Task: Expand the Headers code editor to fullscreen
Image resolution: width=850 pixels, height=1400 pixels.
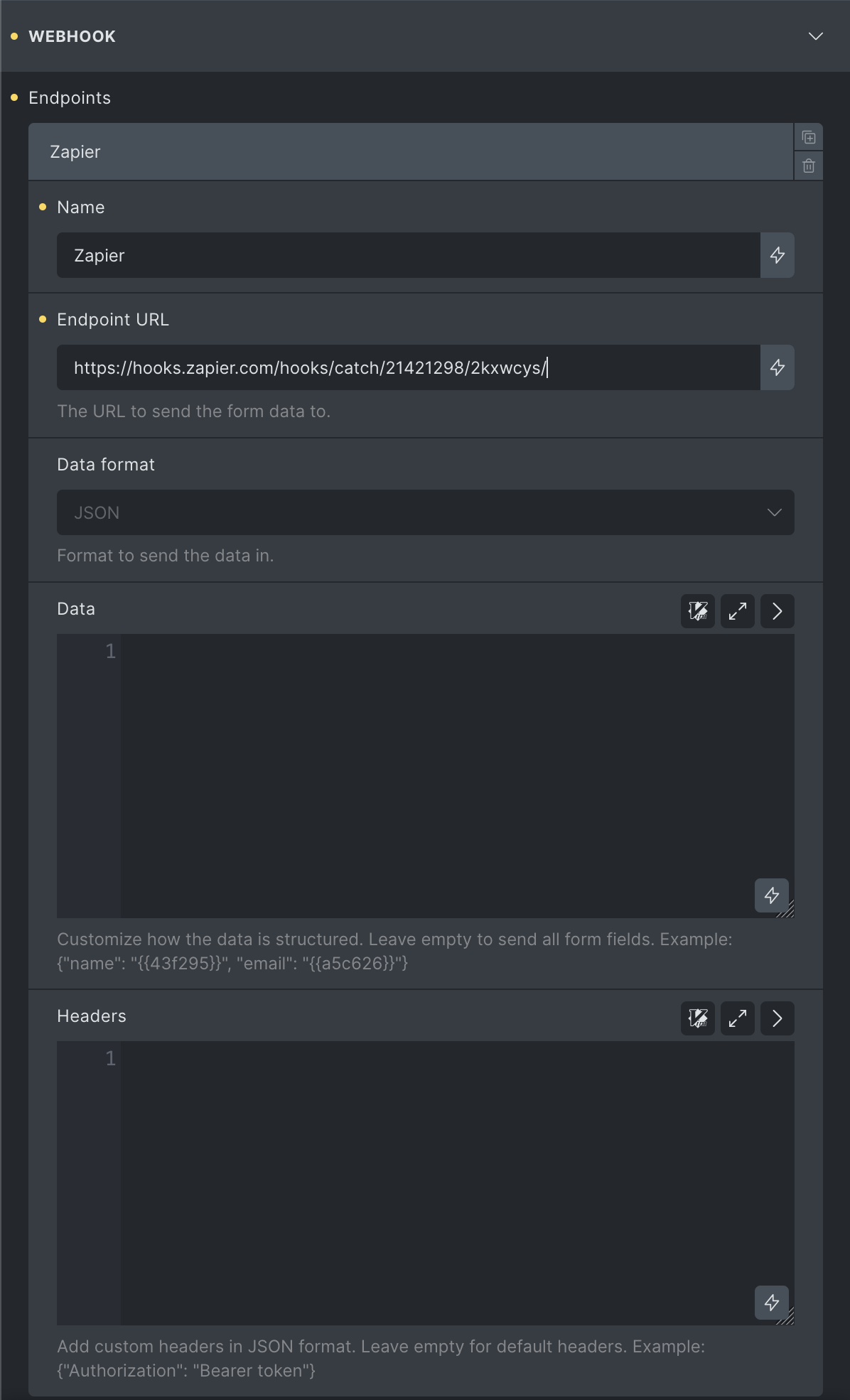Action: click(737, 1018)
